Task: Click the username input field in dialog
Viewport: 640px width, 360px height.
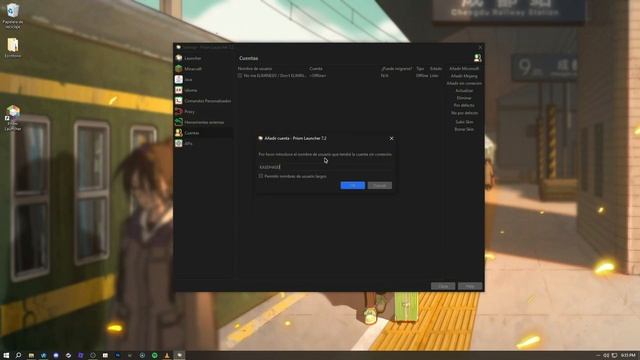Action: (325, 167)
